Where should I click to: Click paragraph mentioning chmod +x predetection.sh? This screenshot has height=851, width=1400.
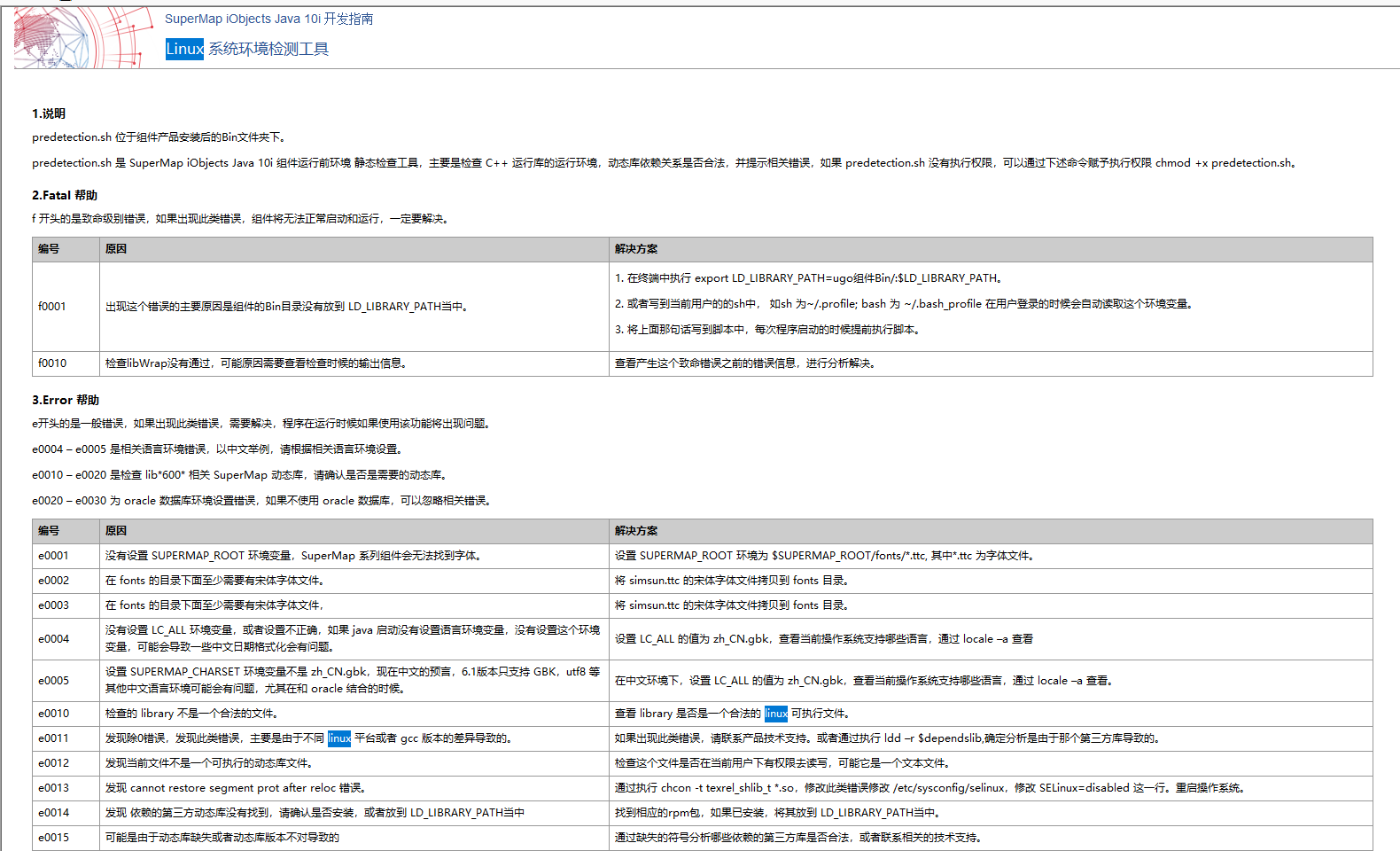click(665, 163)
